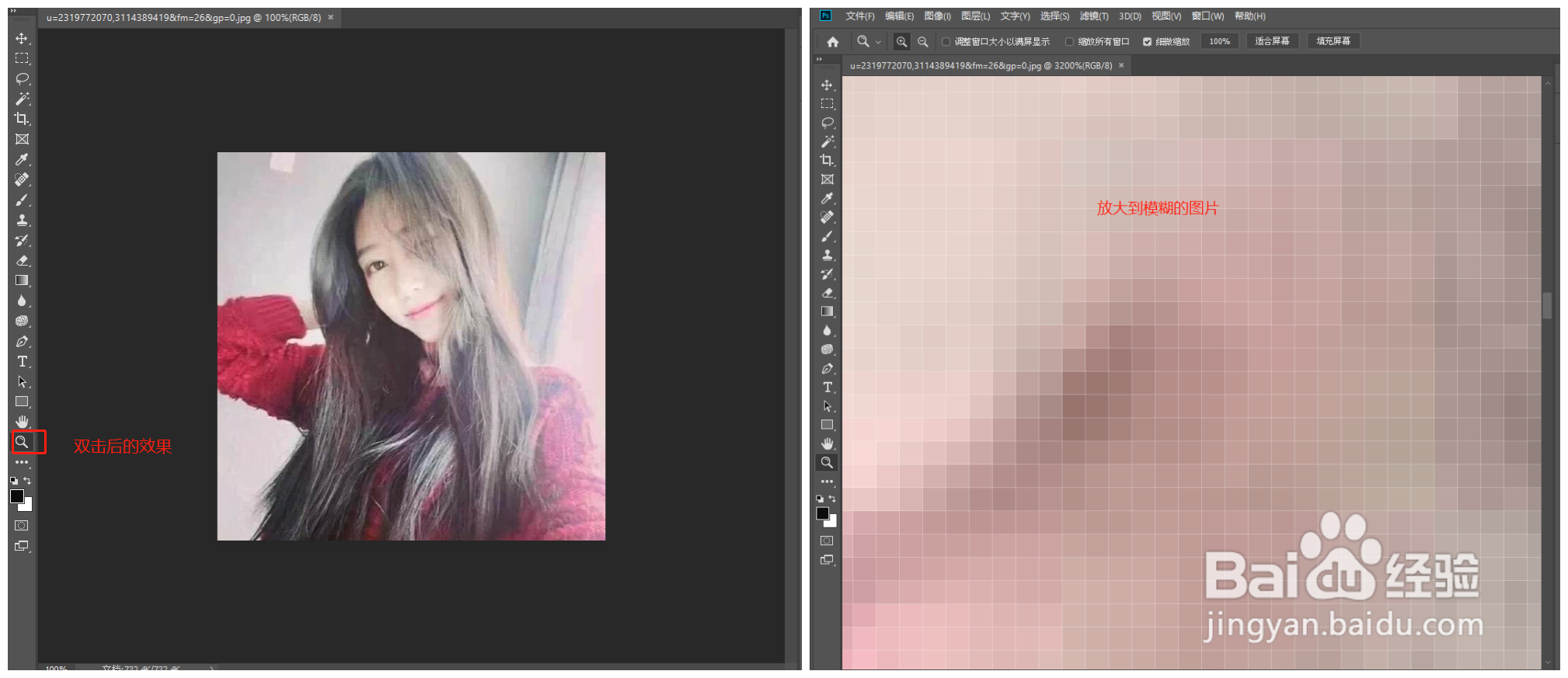Click the 适合屏幕 button
This screenshot has height=678, width=1568.
pyautogui.click(x=1272, y=42)
